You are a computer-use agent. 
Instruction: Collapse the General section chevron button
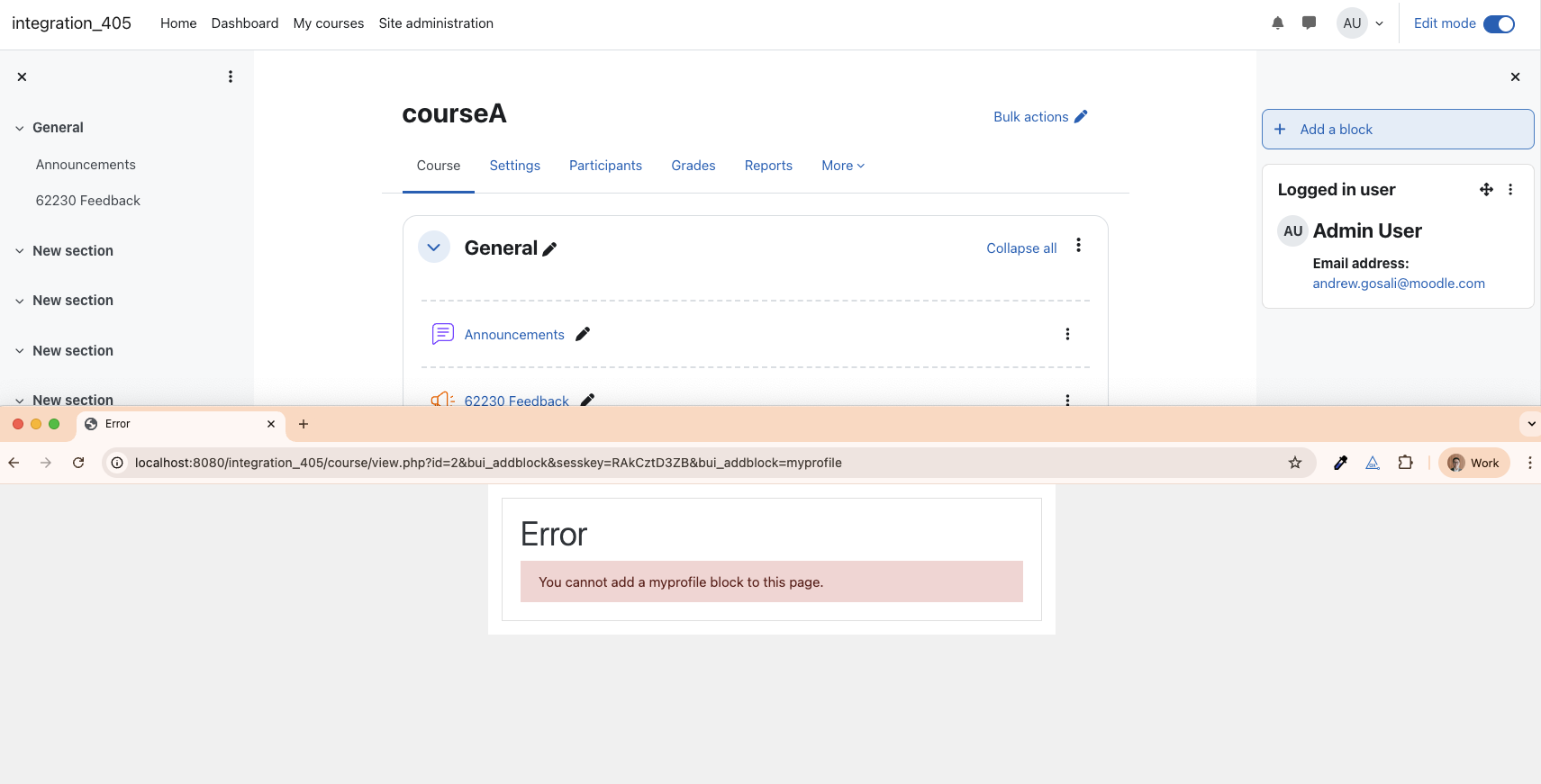(434, 248)
